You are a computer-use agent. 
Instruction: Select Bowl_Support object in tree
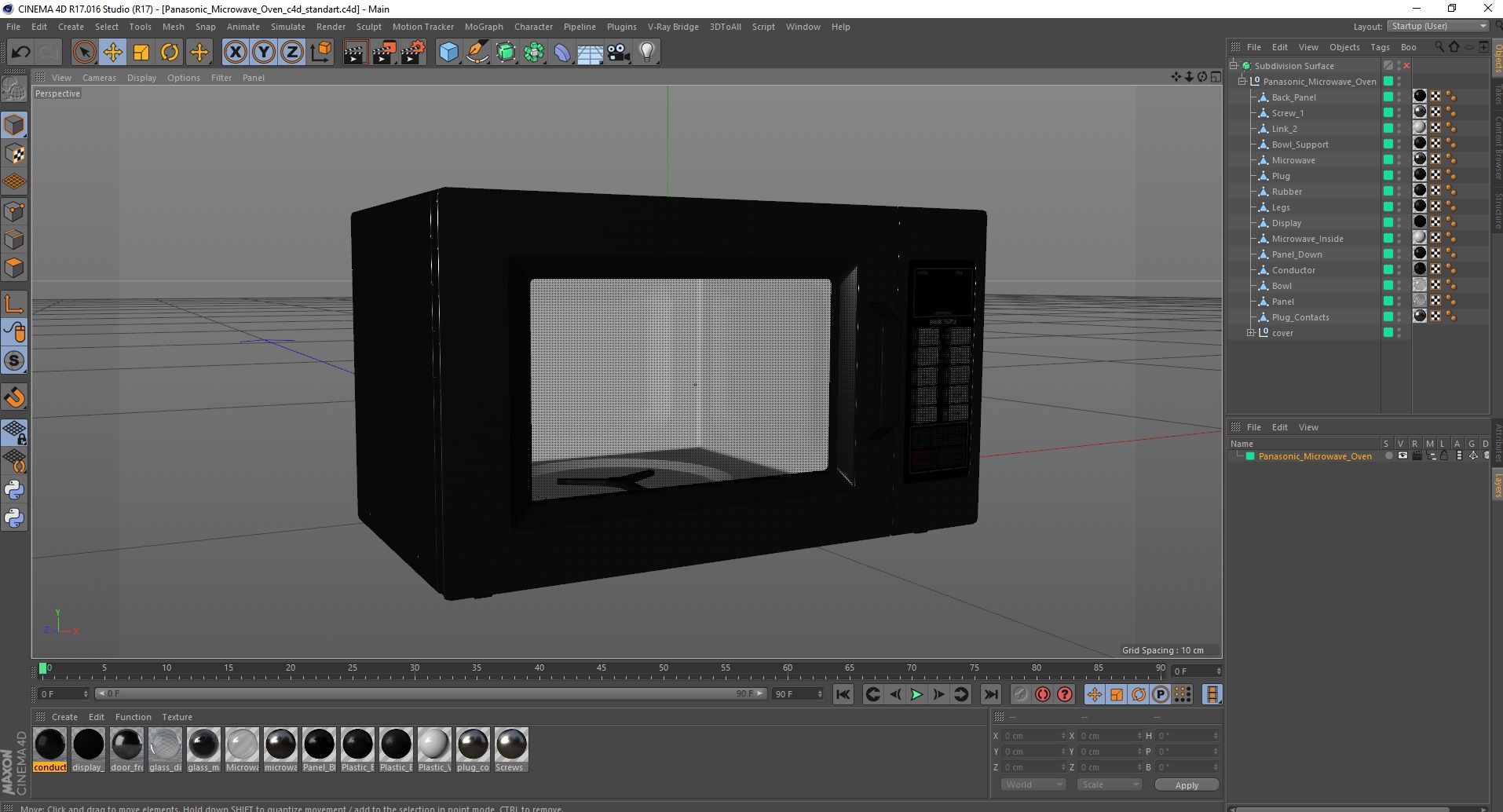1300,144
